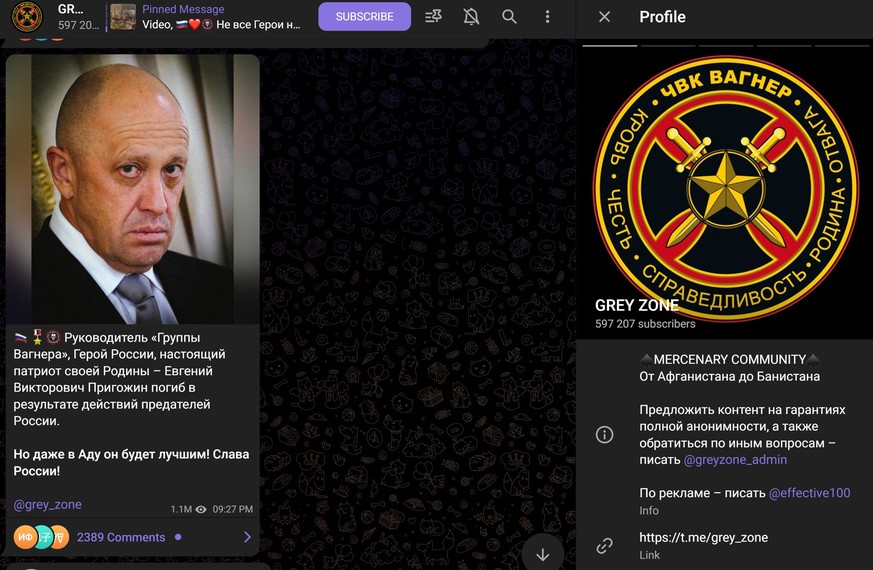Select the first profile photo indicator segment

click(x=610, y=46)
